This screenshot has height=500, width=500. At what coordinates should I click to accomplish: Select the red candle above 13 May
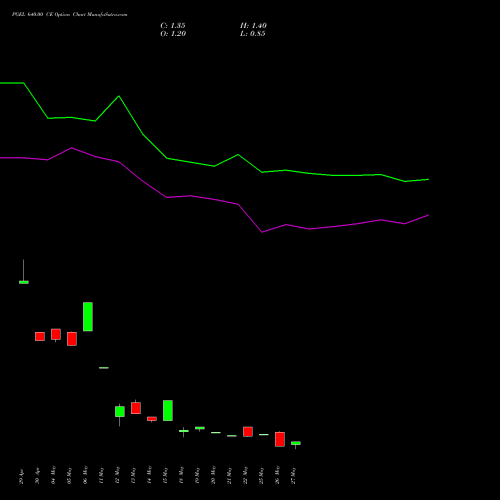coord(136,408)
